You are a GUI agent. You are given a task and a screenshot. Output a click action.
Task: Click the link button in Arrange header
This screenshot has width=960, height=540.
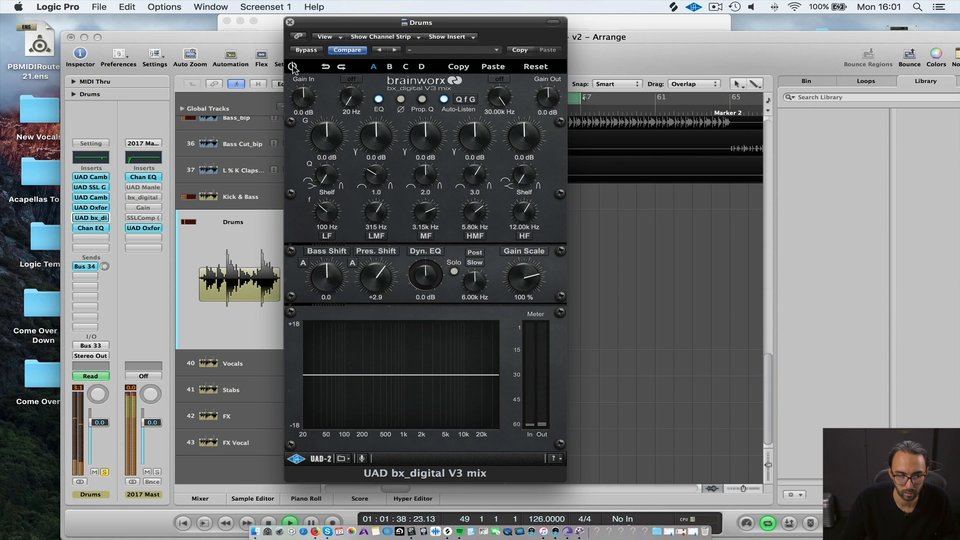tap(214, 84)
